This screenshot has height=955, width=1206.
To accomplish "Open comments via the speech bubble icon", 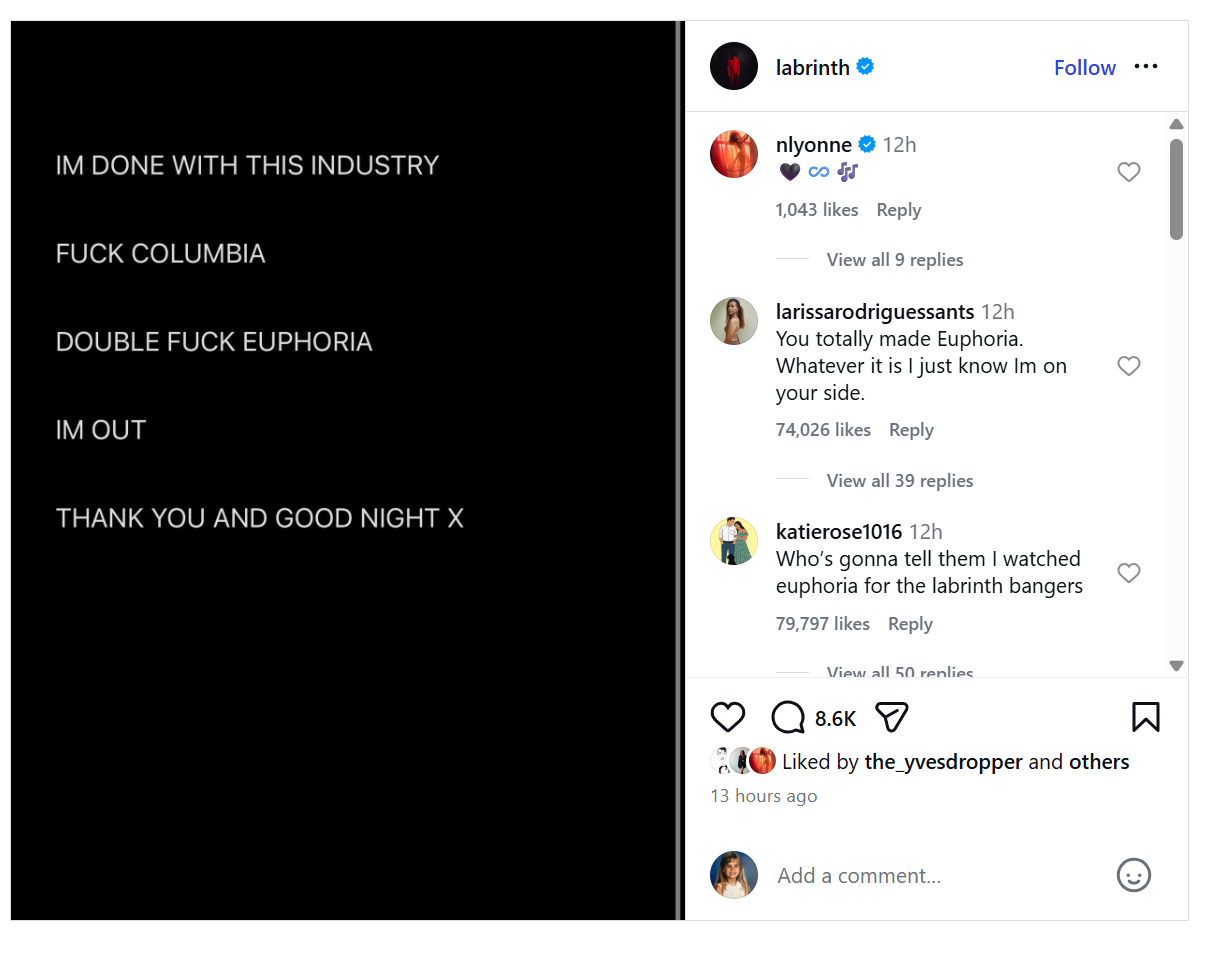I will tap(788, 717).
